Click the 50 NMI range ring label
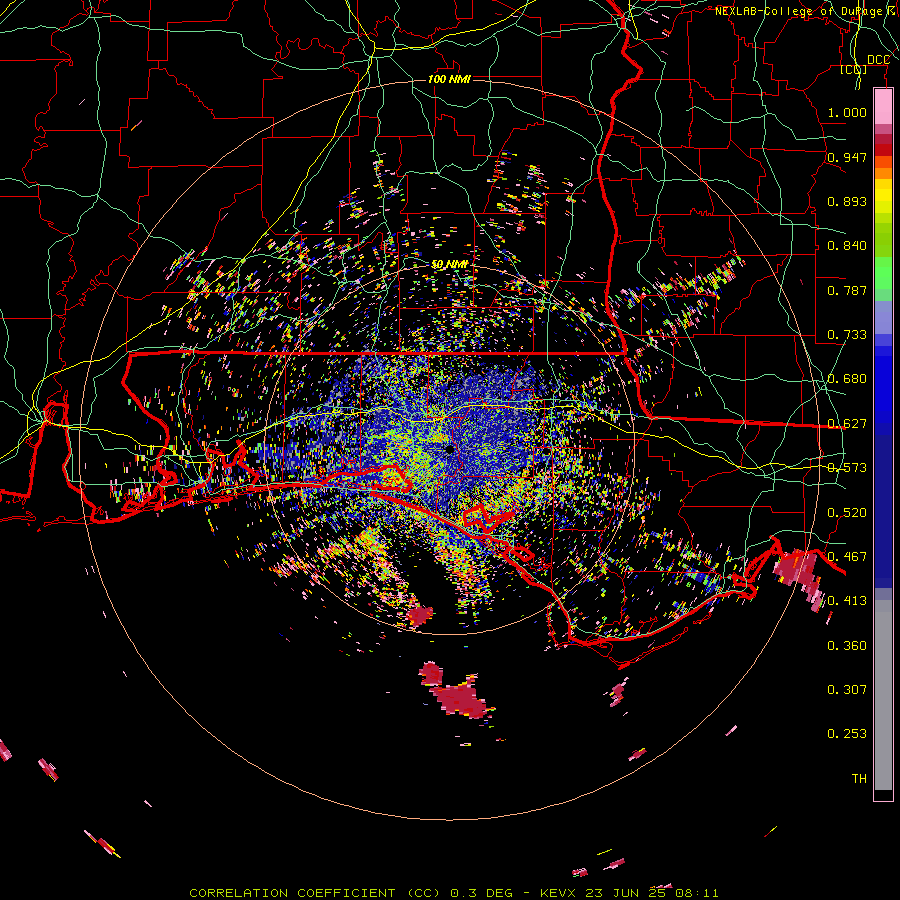900x900 pixels. [449, 265]
